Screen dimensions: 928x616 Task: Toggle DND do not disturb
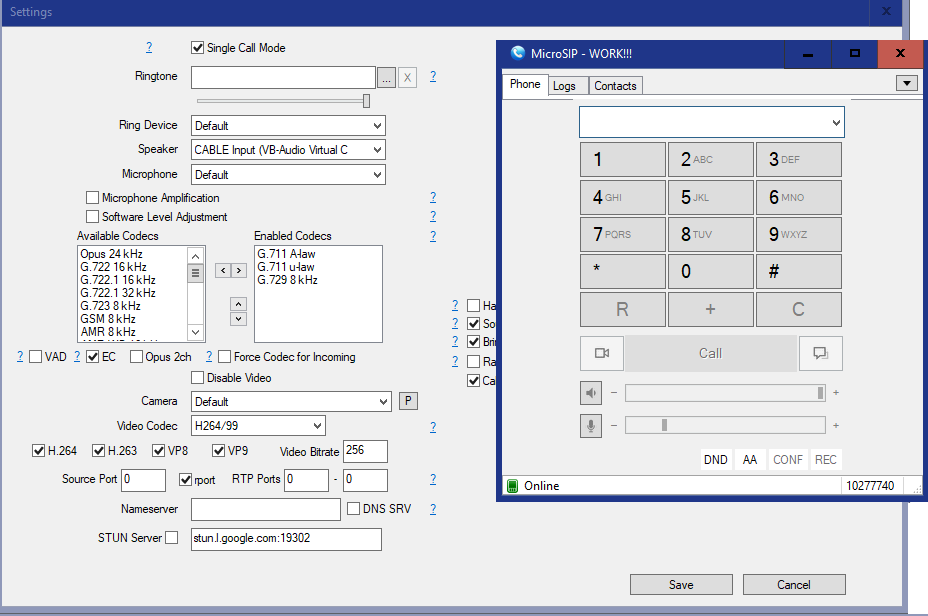coord(716,460)
